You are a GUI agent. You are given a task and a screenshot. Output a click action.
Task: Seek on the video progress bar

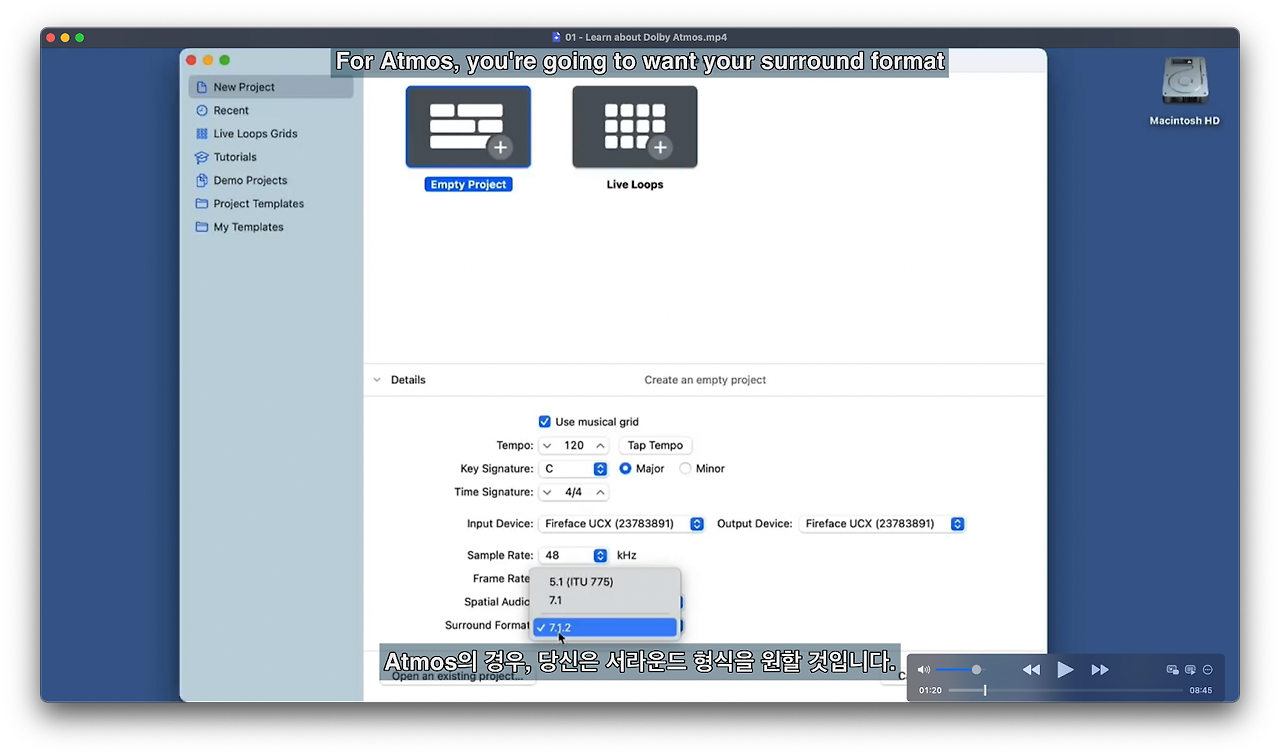1066,690
